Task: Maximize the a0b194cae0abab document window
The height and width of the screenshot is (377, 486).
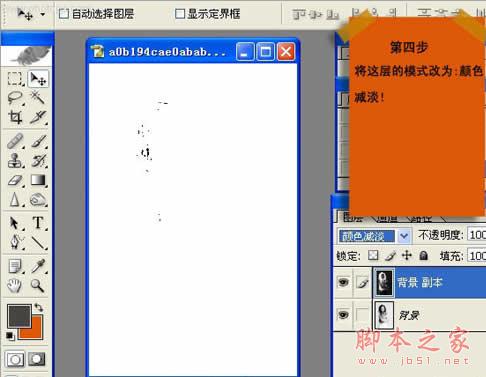Action: click(265, 52)
